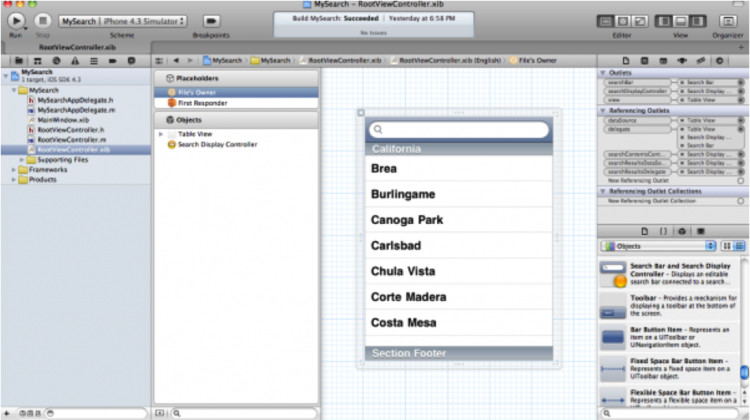Expand the Frameworks group
The height and width of the screenshot is (420, 750).
[x=14, y=170]
